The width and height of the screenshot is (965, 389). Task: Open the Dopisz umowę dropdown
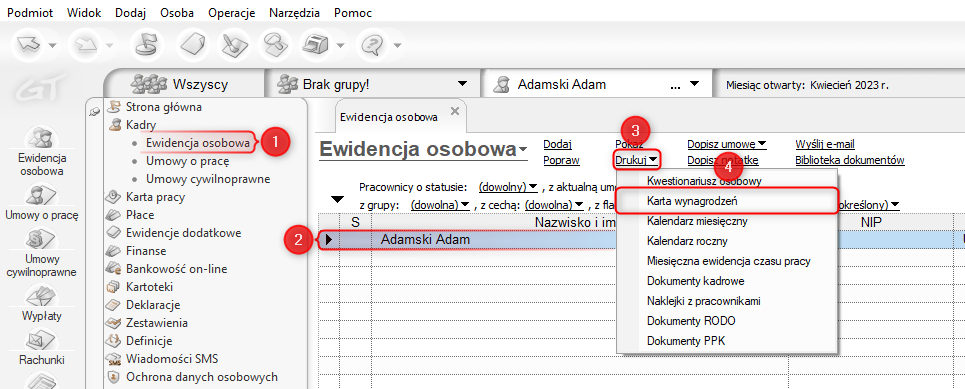coord(726,144)
